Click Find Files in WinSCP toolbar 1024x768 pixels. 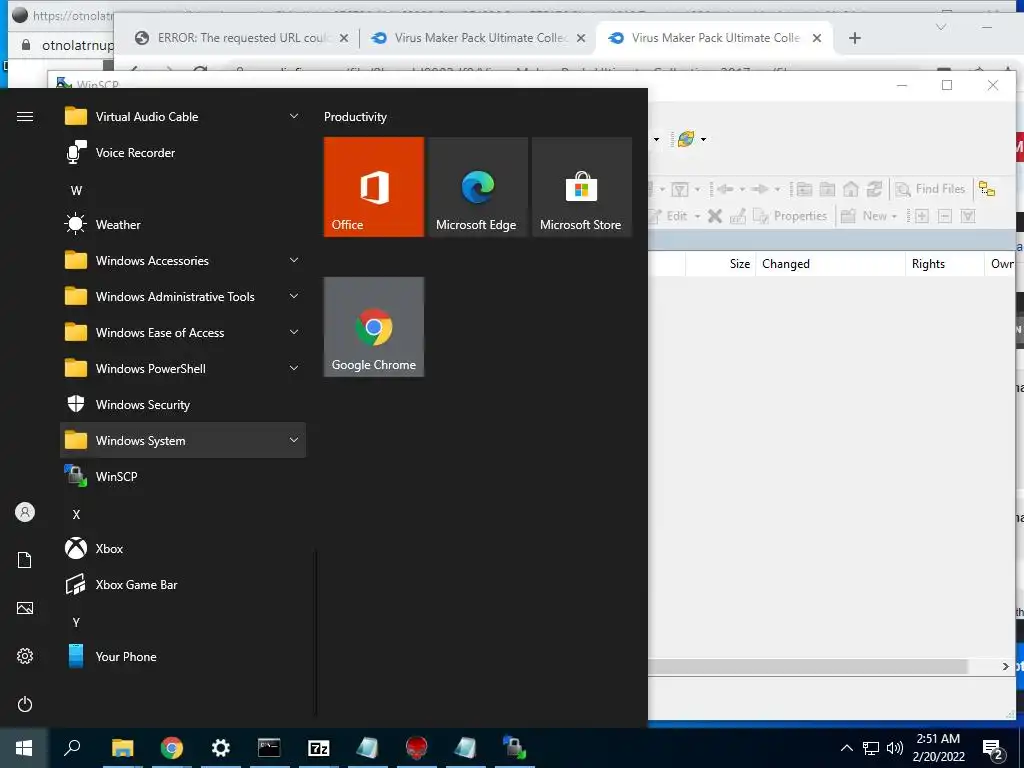(931, 189)
